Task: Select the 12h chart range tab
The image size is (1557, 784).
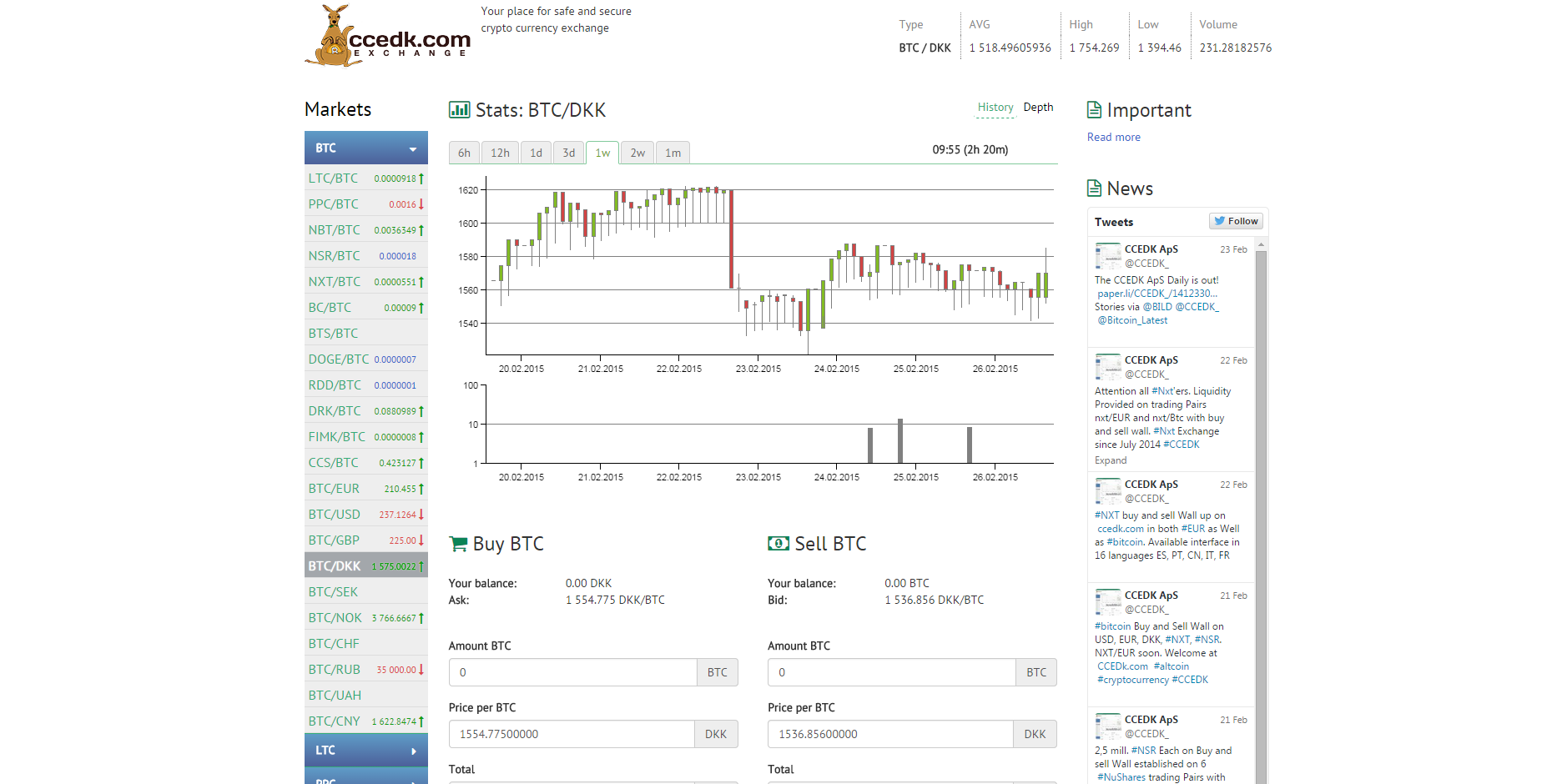Action: pos(500,153)
